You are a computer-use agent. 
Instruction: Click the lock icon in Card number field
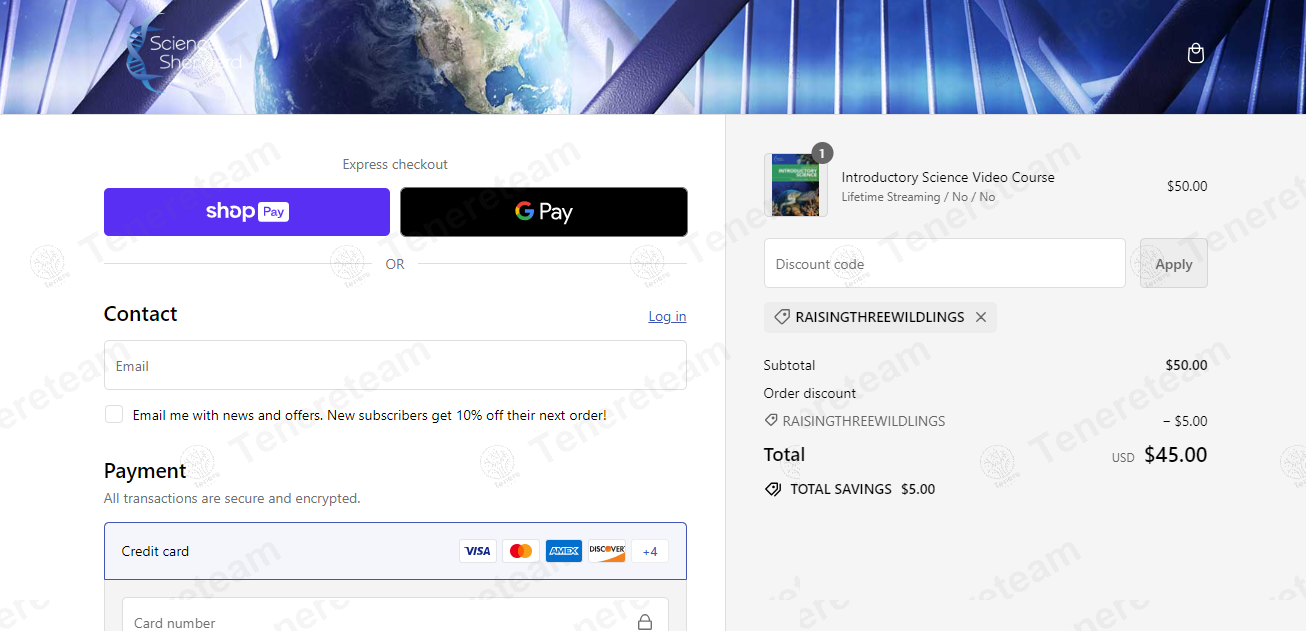pyautogui.click(x=645, y=622)
